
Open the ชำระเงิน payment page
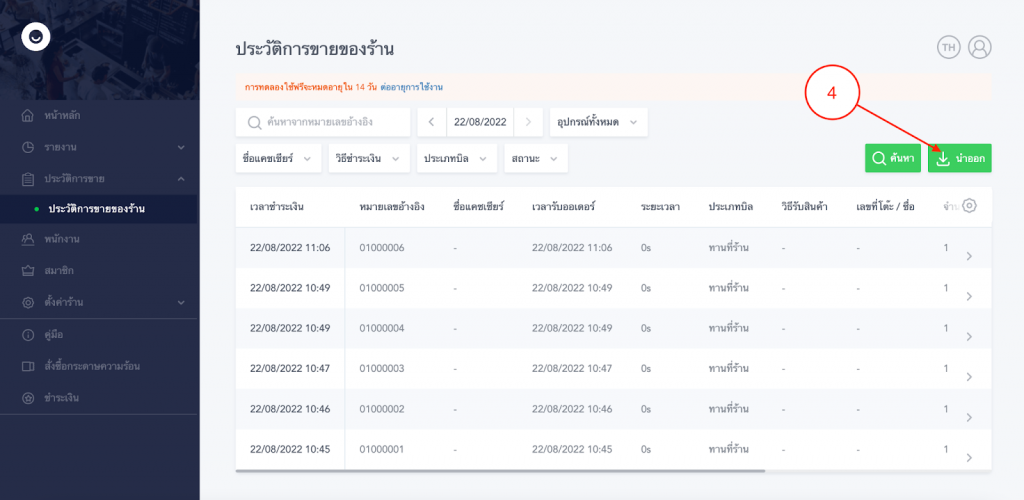tap(62, 397)
